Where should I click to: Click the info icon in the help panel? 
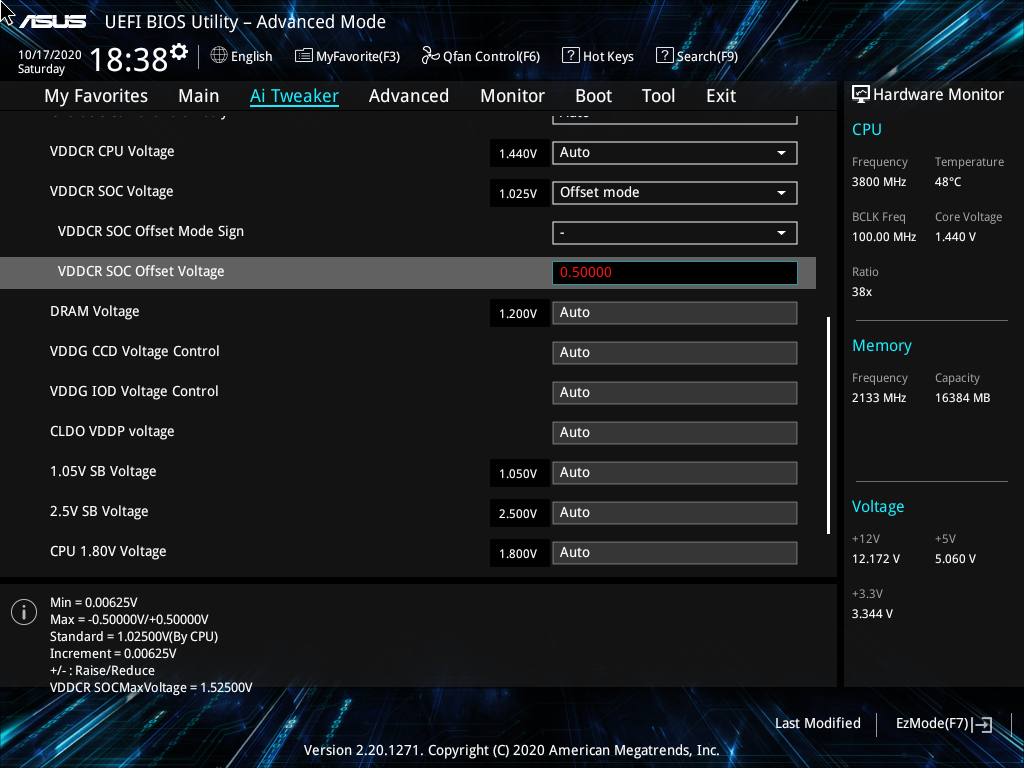coord(24,612)
